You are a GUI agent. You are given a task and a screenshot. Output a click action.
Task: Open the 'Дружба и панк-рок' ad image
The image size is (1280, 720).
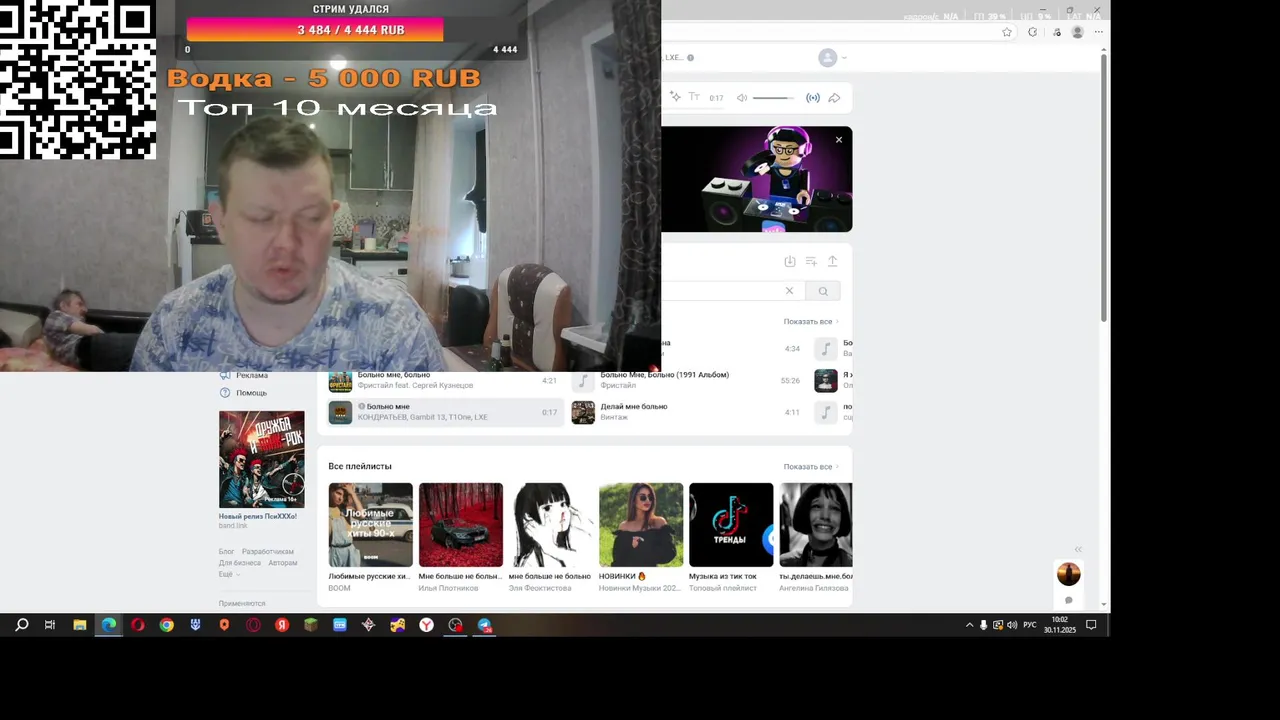pyautogui.click(x=262, y=459)
